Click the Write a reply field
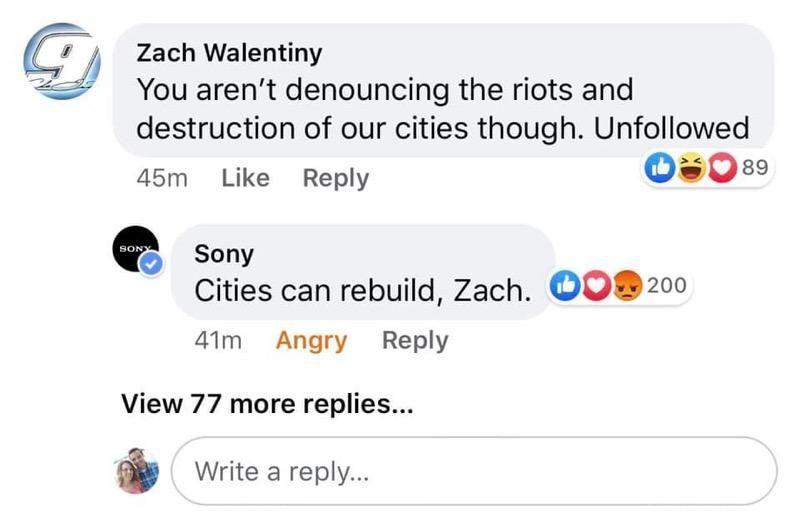 pos(474,471)
